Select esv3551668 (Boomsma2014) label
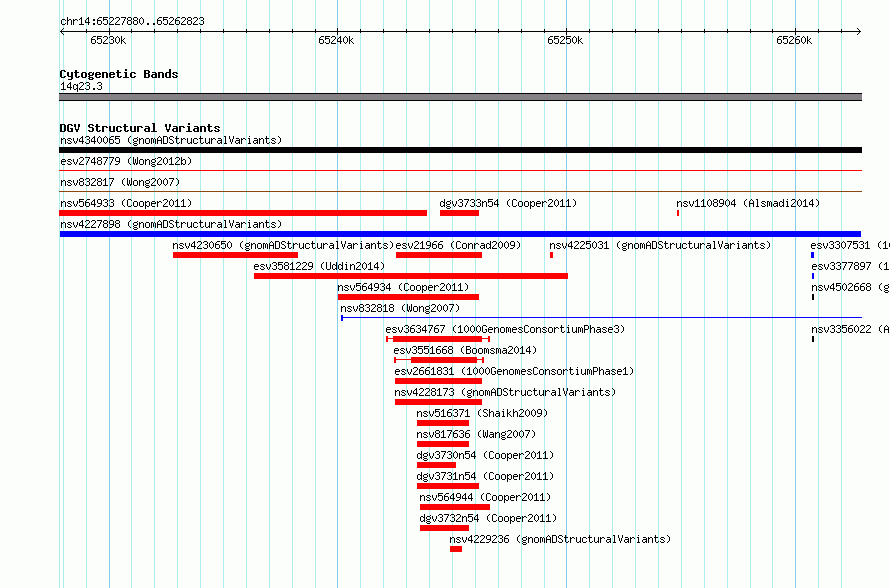890x588 pixels. pos(465,350)
